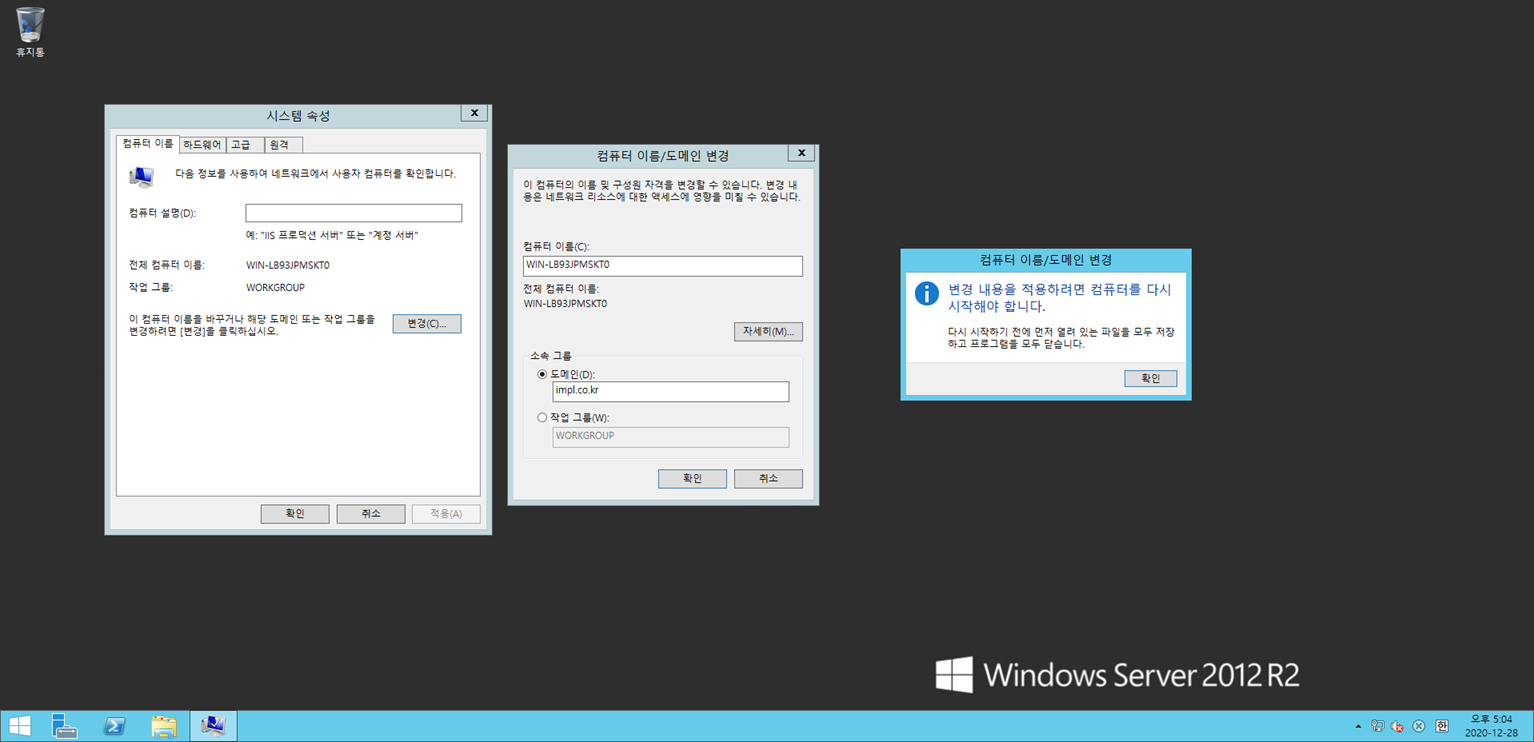
Task: Switch to the 하드웨어 tab
Action: coord(202,145)
